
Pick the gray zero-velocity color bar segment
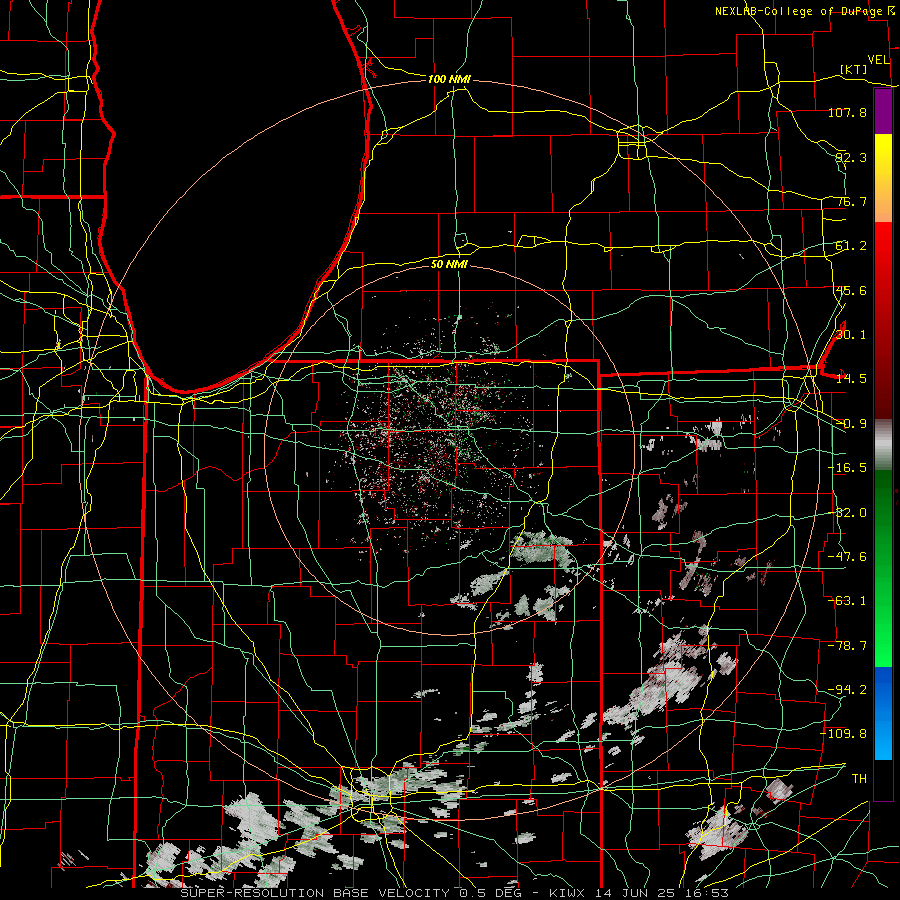(x=883, y=445)
